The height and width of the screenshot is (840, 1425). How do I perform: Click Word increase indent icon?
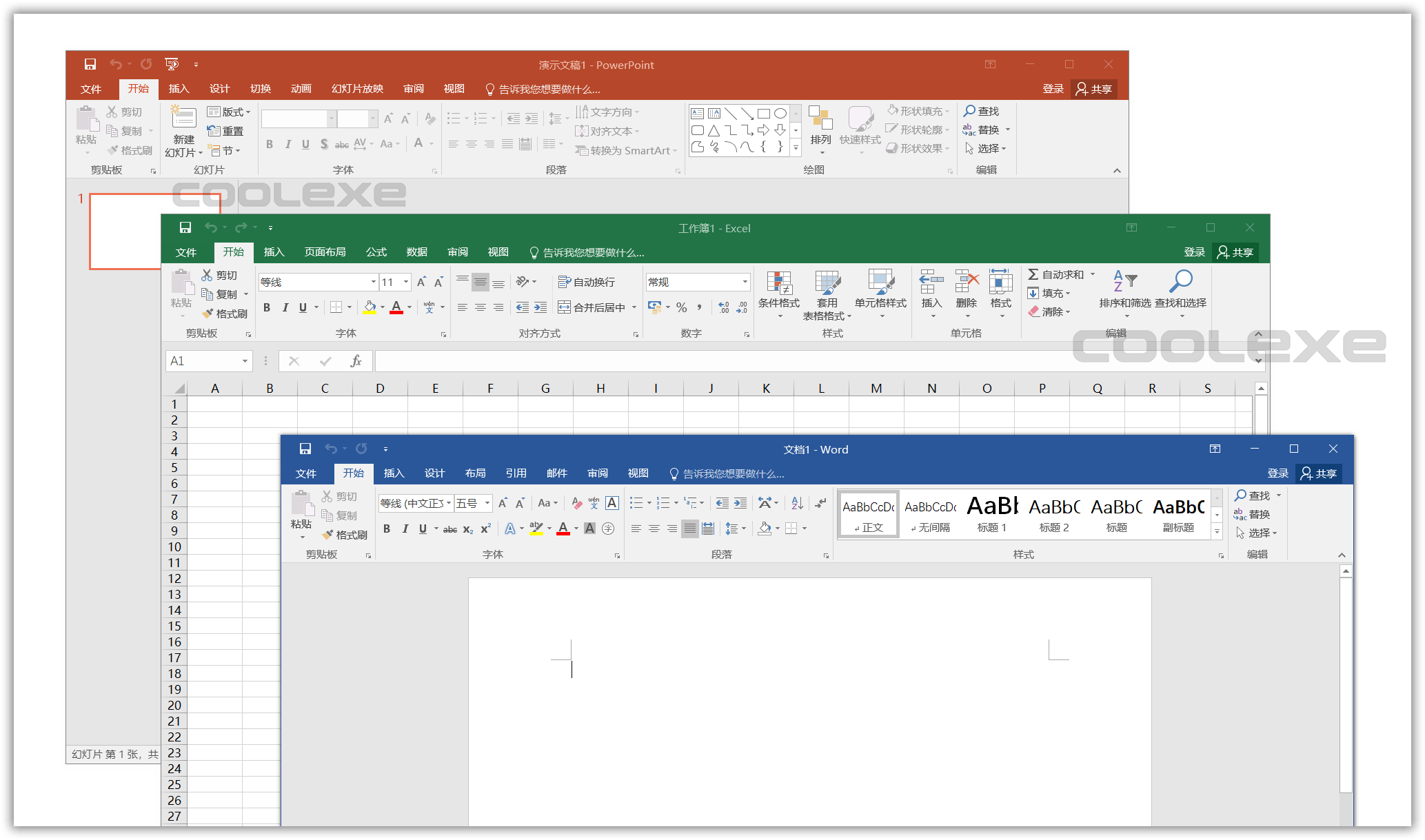tap(740, 503)
